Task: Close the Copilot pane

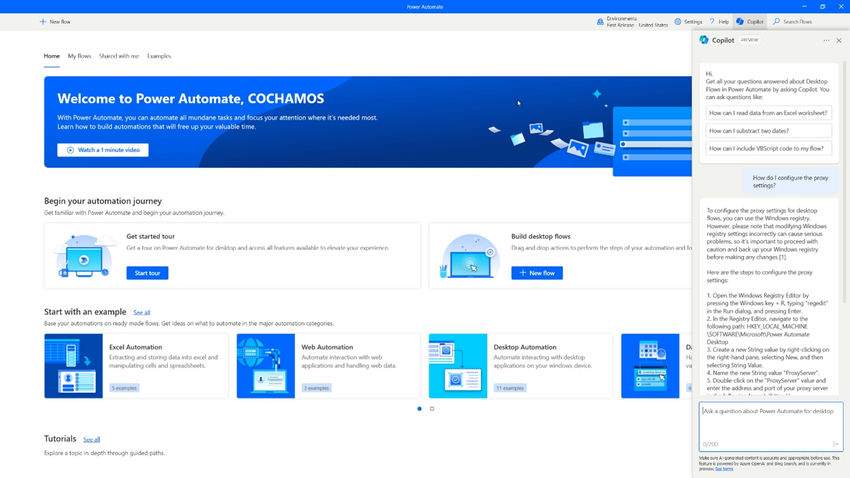Action: point(839,41)
